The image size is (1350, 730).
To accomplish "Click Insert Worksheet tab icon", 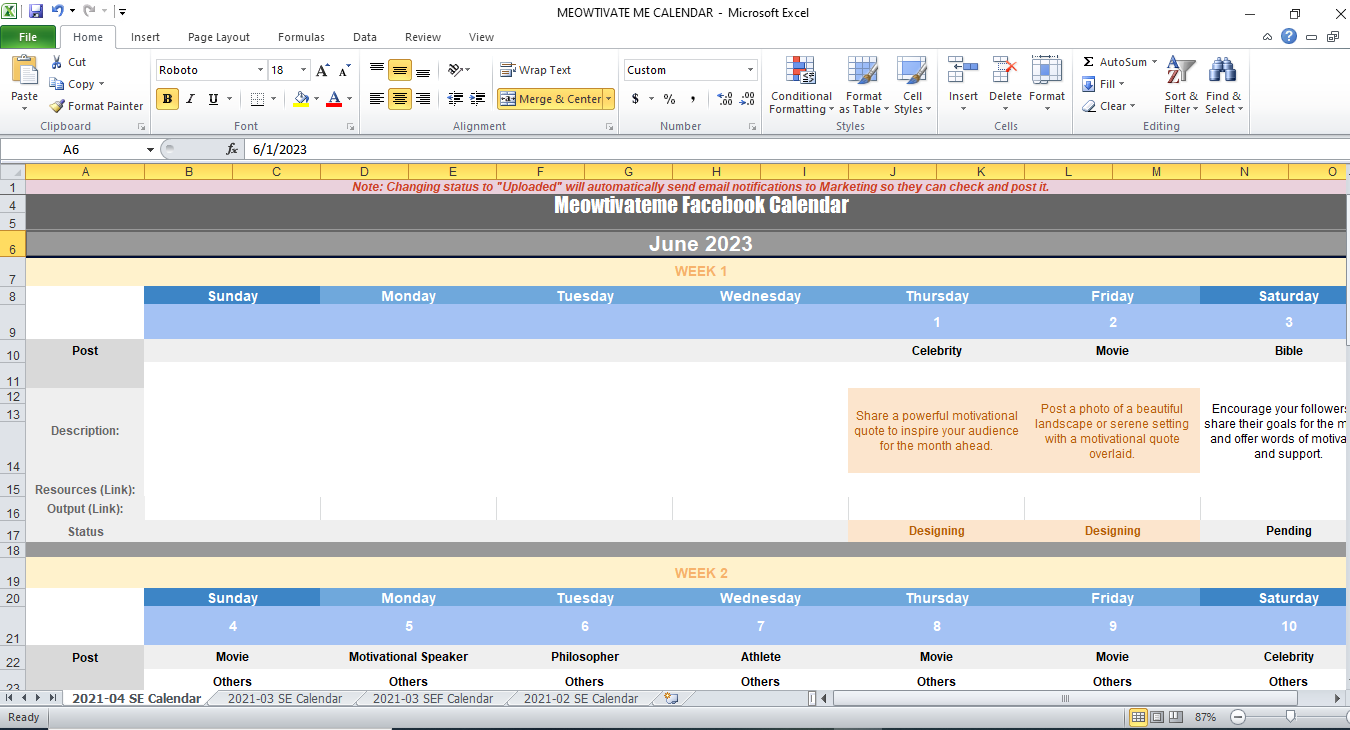I will pos(671,699).
